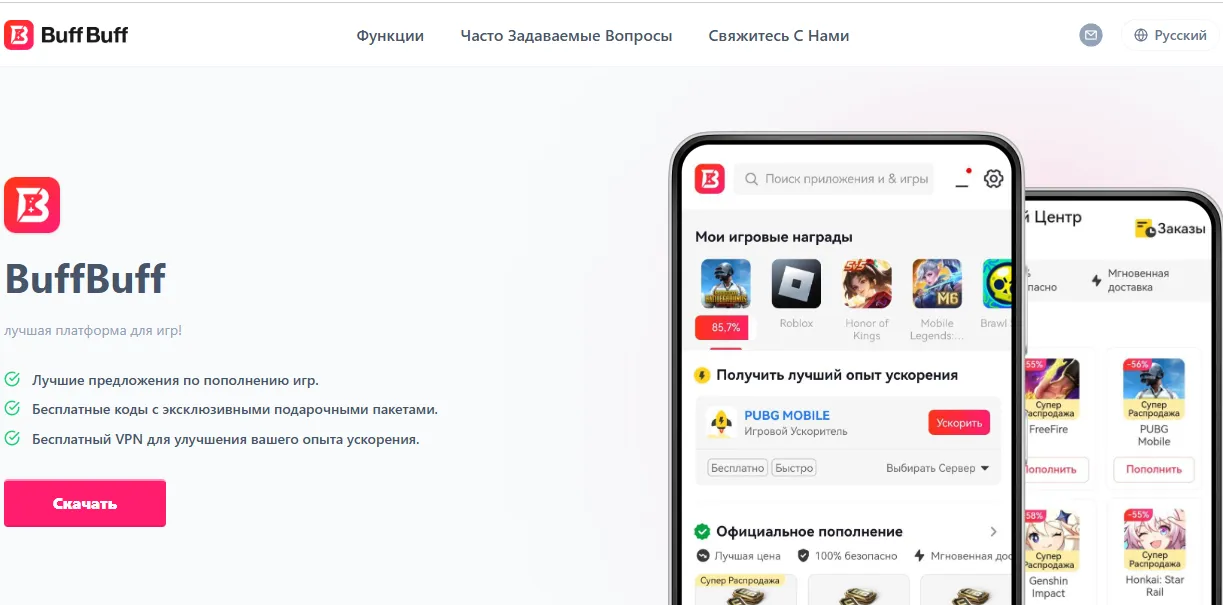Select the Honor of Kings game icon
Viewport: 1223px width, 605px height.
click(x=867, y=284)
